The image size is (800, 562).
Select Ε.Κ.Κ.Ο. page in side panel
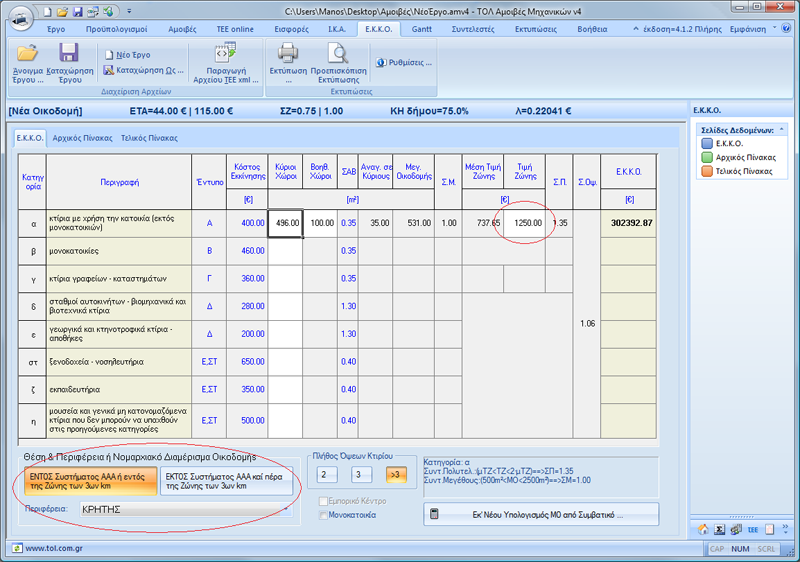pyautogui.click(x=730, y=143)
